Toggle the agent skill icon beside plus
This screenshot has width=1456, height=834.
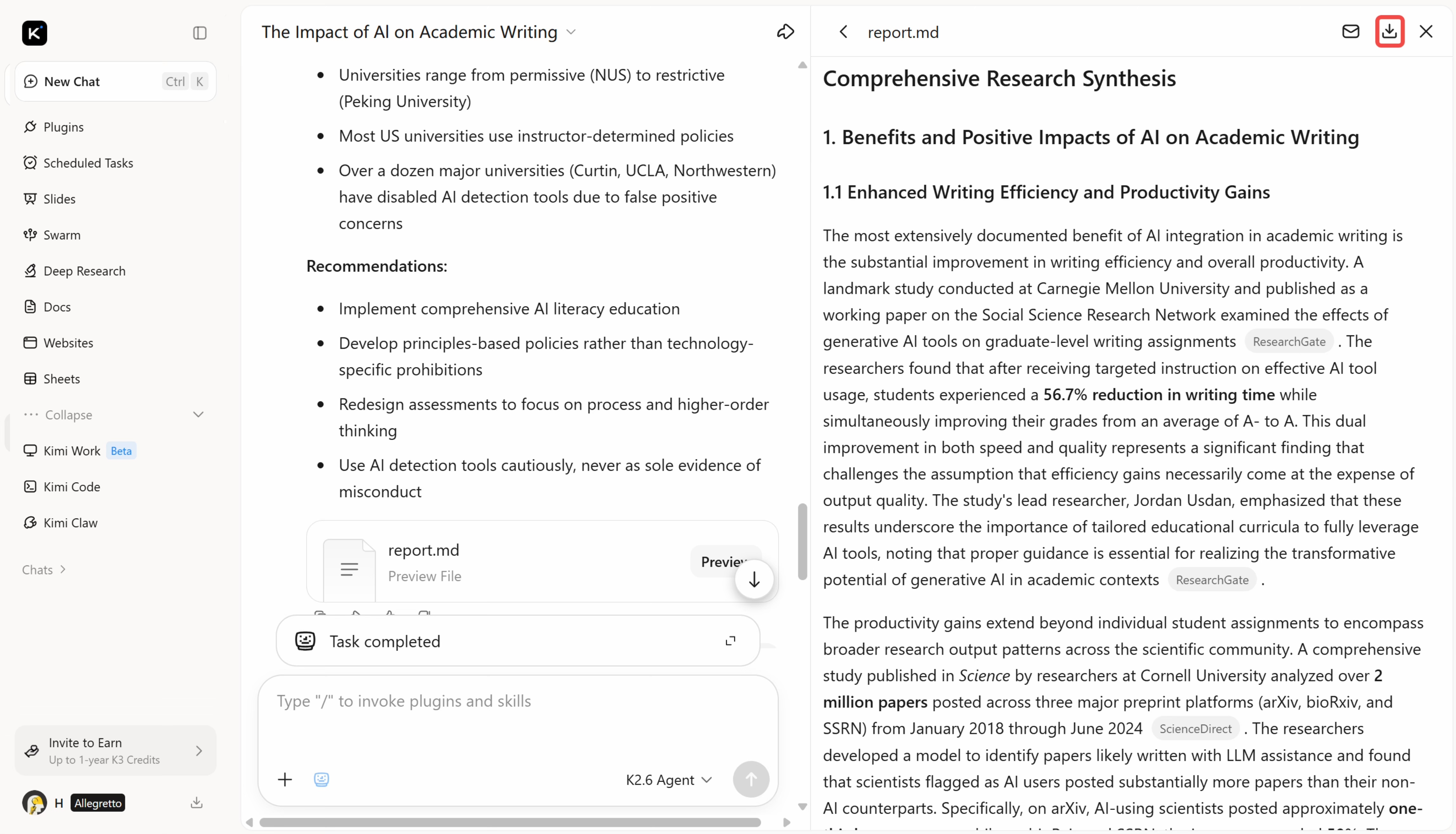[x=321, y=779]
